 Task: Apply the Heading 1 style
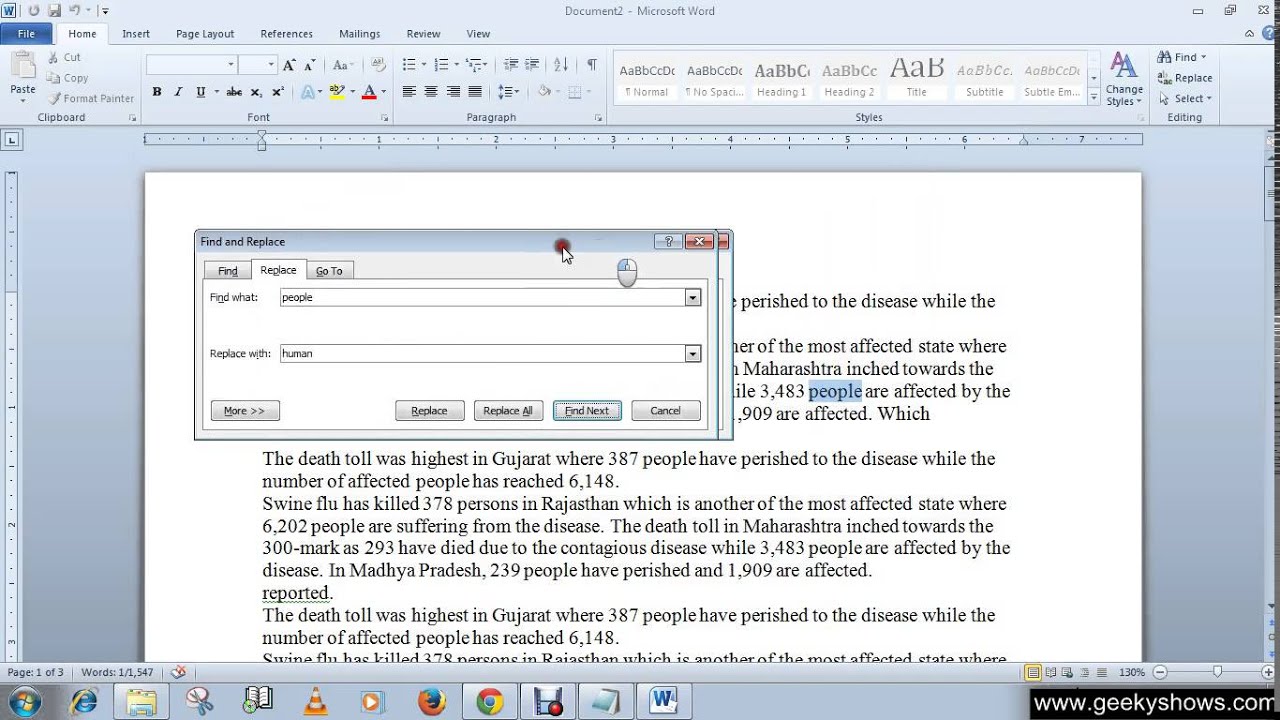(x=781, y=80)
